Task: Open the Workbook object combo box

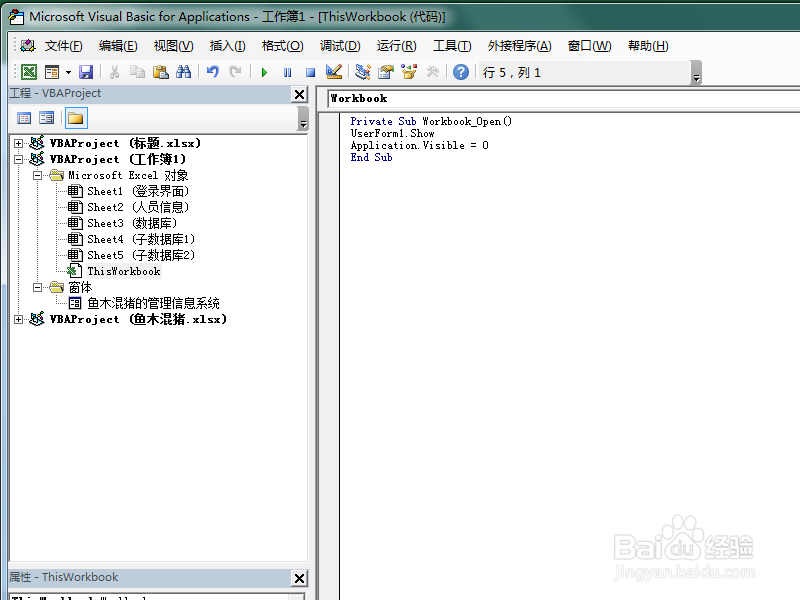Action: click(563, 98)
